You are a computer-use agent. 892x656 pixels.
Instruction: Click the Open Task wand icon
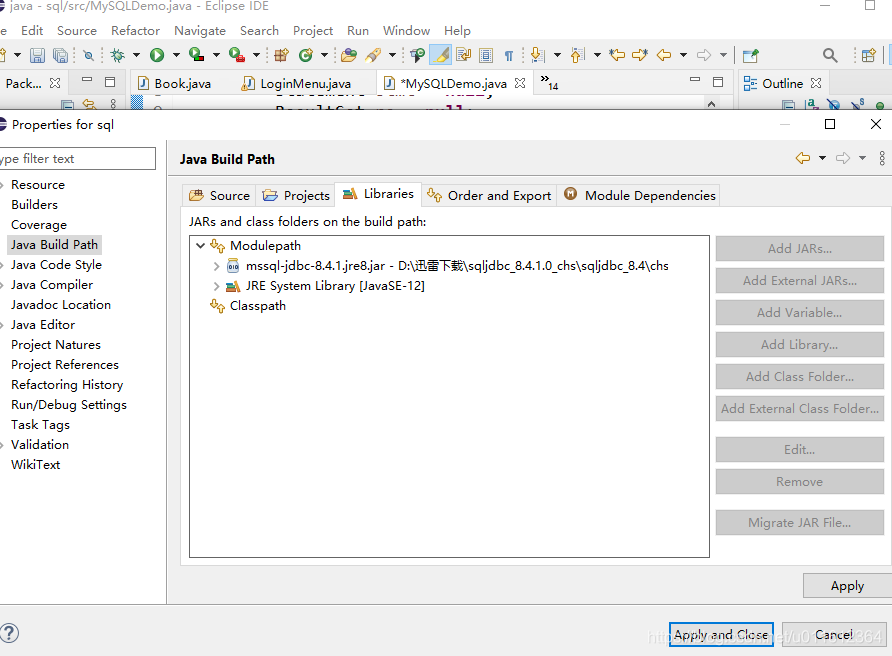[373, 55]
